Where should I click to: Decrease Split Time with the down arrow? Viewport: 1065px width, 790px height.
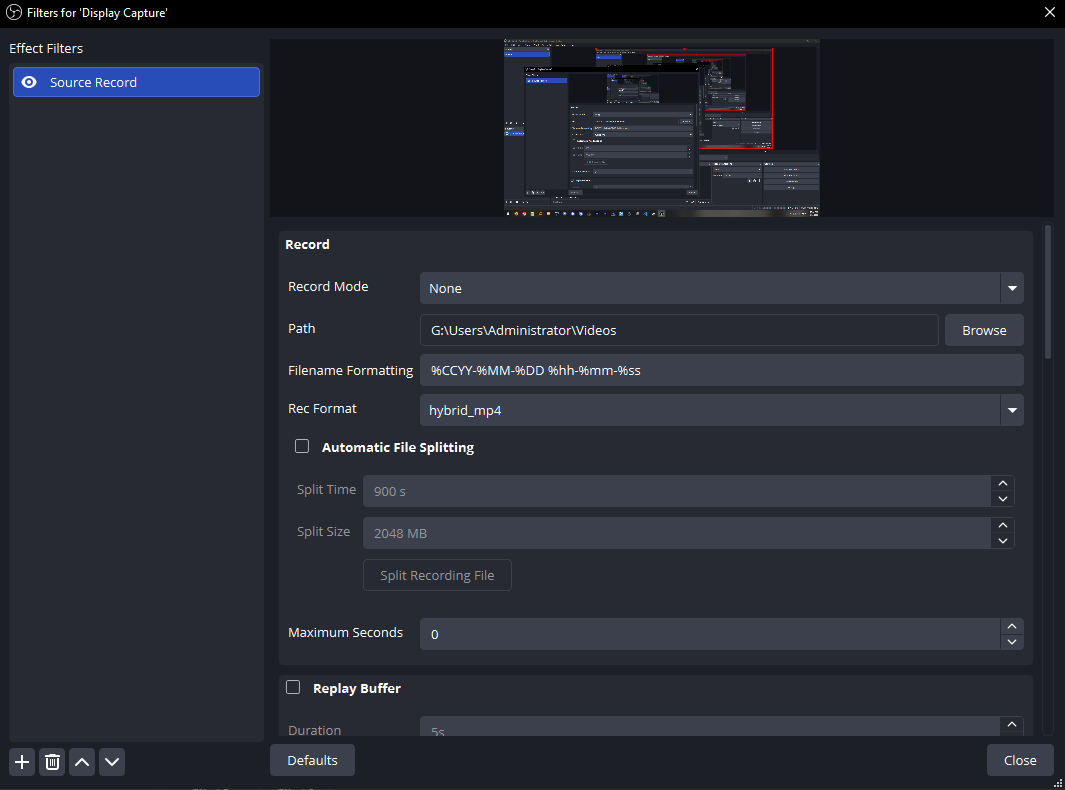(1003, 499)
